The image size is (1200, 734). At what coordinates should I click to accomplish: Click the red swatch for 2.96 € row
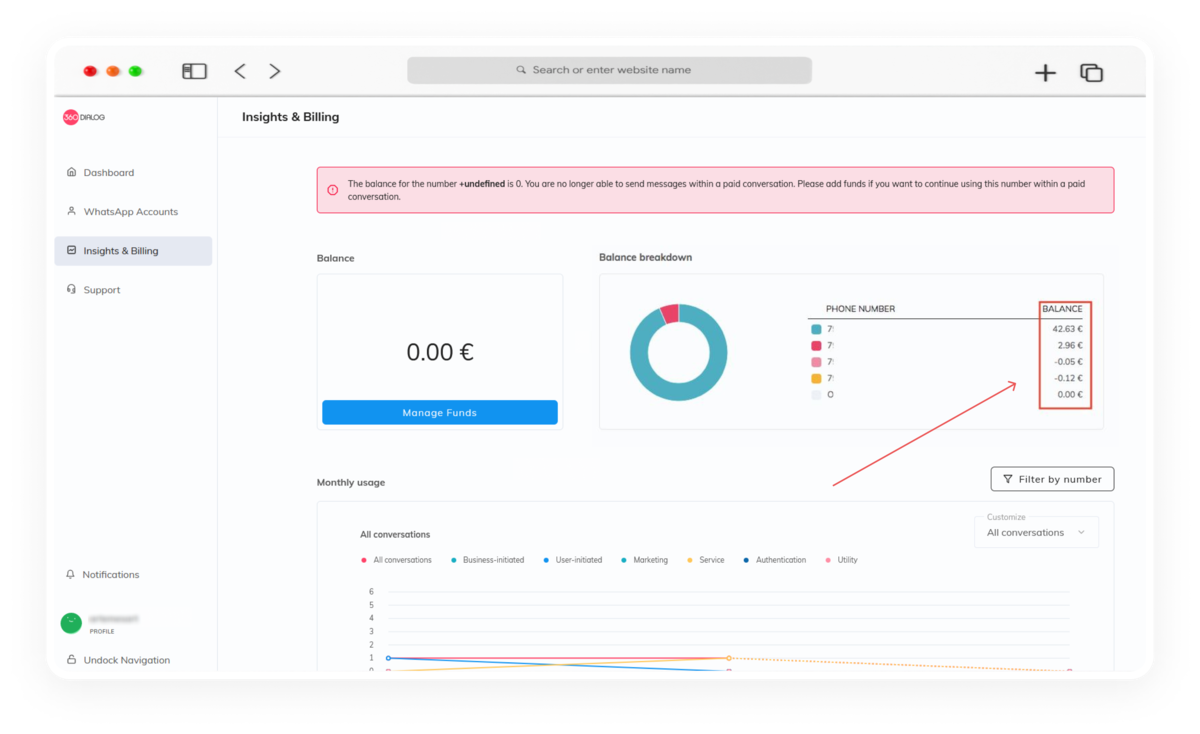click(816, 345)
